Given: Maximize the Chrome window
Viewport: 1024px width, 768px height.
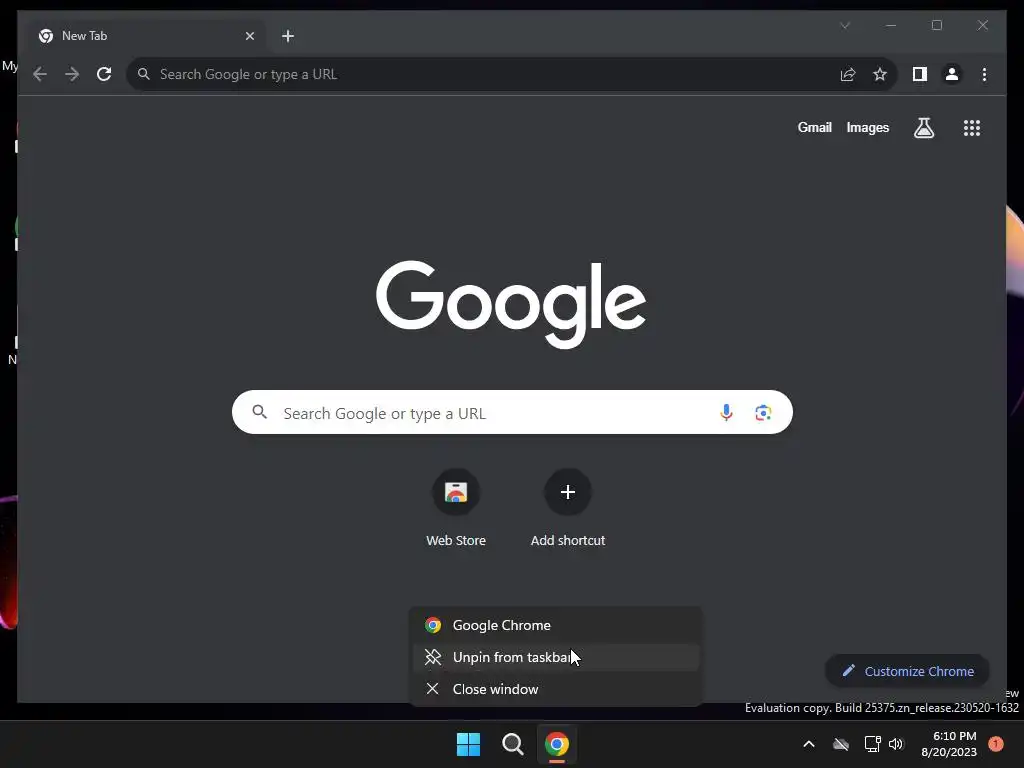Looking at the screenshot, I should pyautogui.click(x=936, y=25).
